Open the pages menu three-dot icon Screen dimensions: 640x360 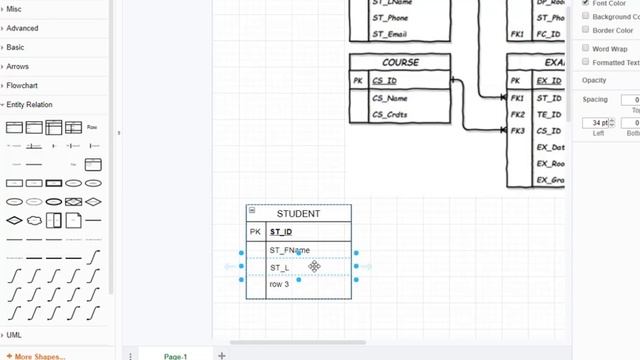[130, 356]
